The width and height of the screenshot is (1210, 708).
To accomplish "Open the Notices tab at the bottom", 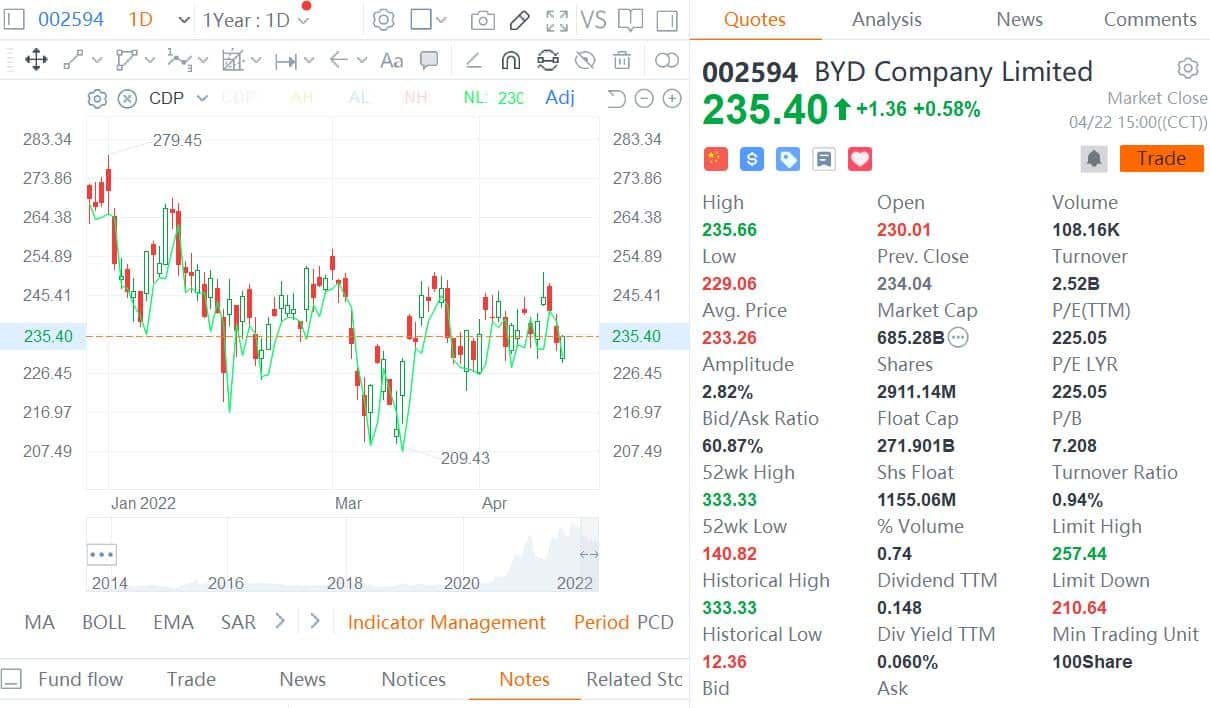I will coord(413,679).
